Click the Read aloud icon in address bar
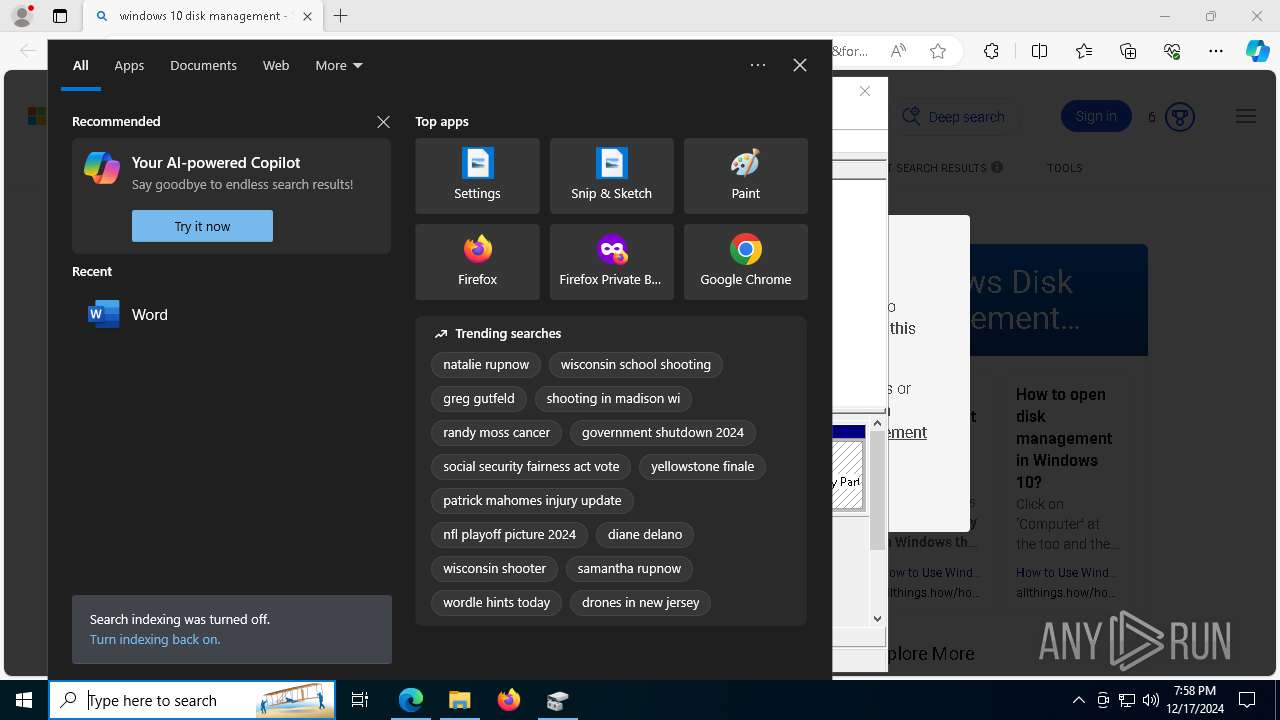The image size is (1280, 720). (x=898, y=51)
